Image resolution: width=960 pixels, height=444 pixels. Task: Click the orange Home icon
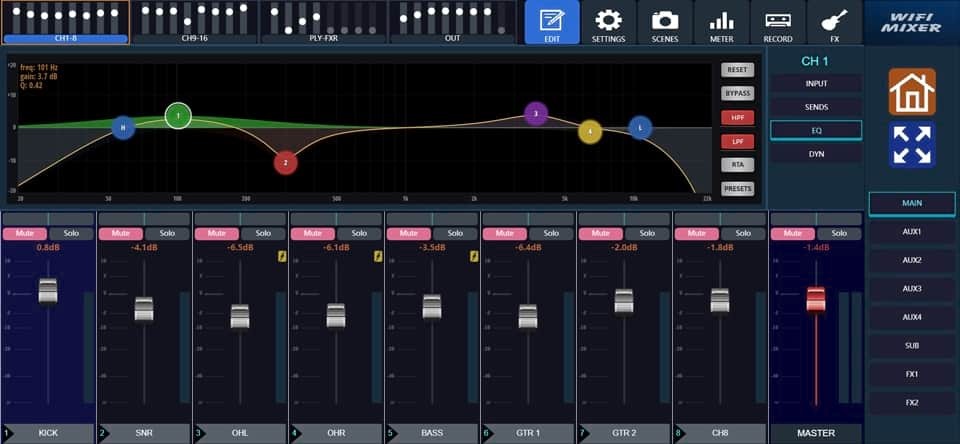pos(912,92)
